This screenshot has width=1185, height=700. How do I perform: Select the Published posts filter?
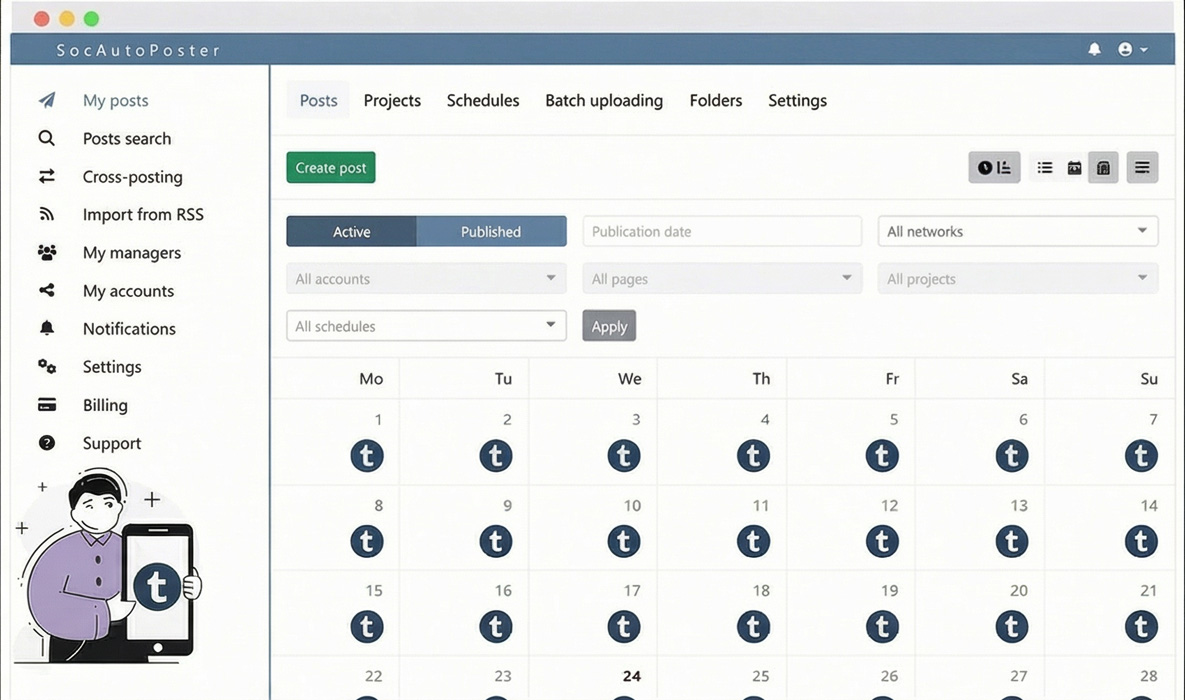(x=491, y=231)
